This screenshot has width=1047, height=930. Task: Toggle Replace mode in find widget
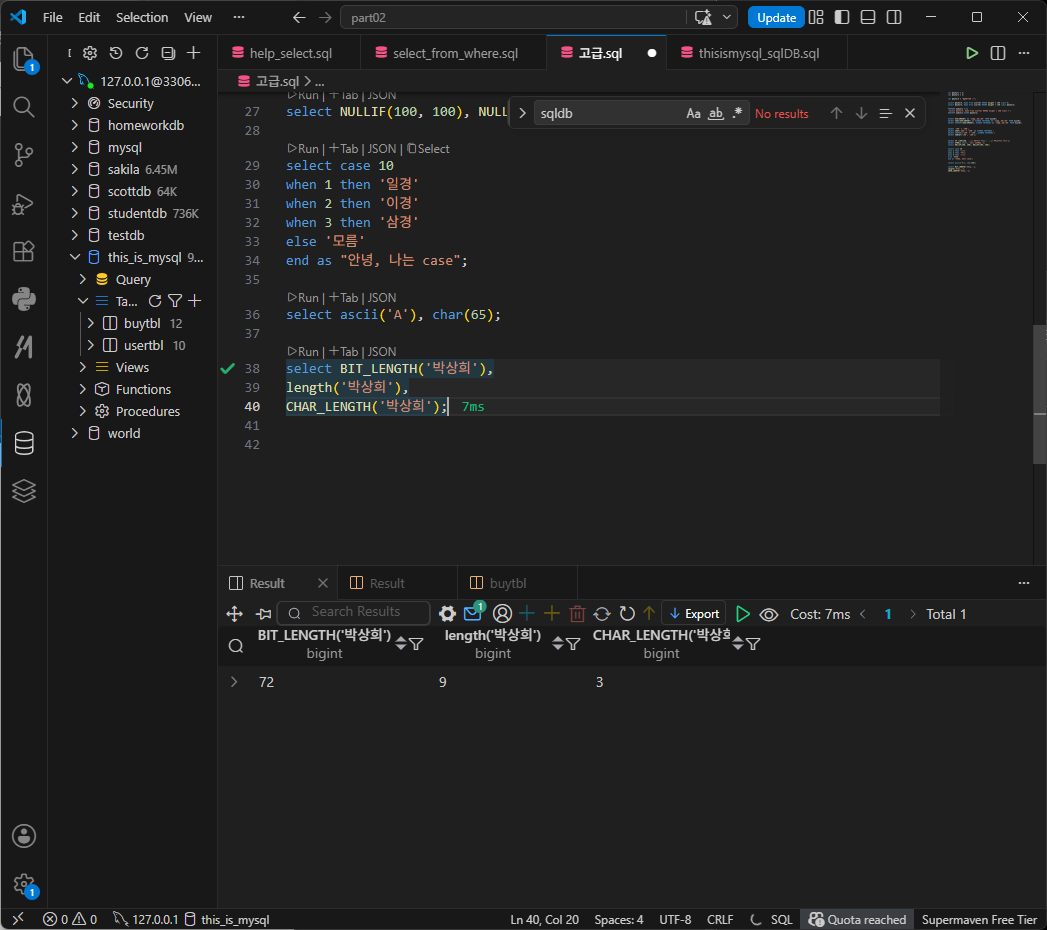coord(522,113)
